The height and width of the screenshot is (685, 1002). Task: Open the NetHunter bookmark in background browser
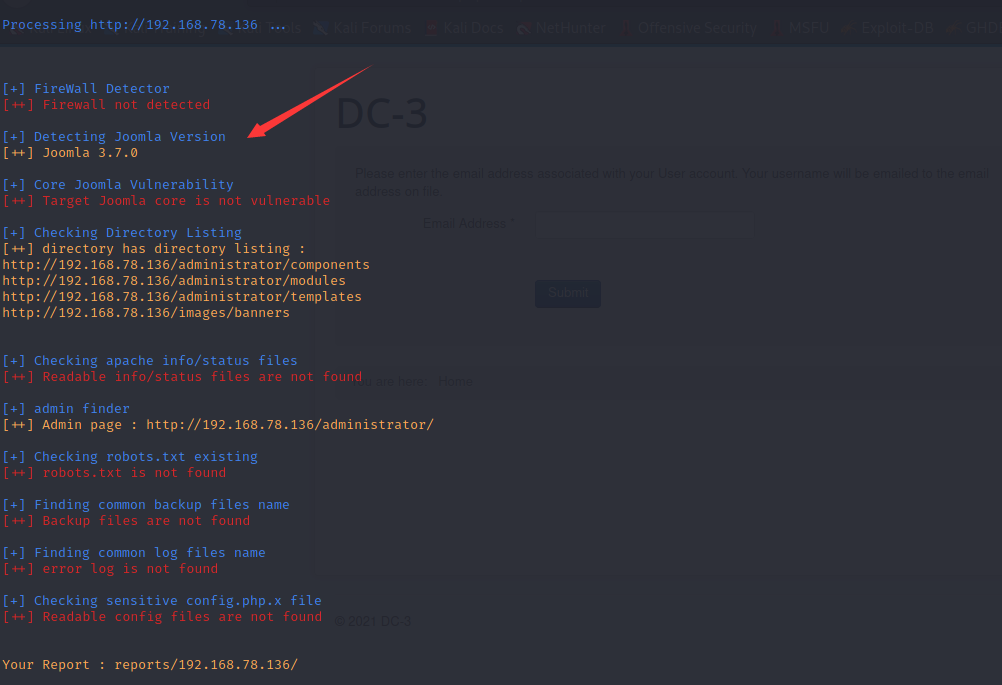(562, 28)
